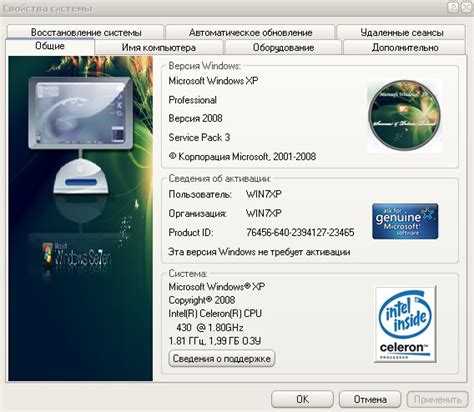Click the round Windows XP disc logo

coord(404,115)
